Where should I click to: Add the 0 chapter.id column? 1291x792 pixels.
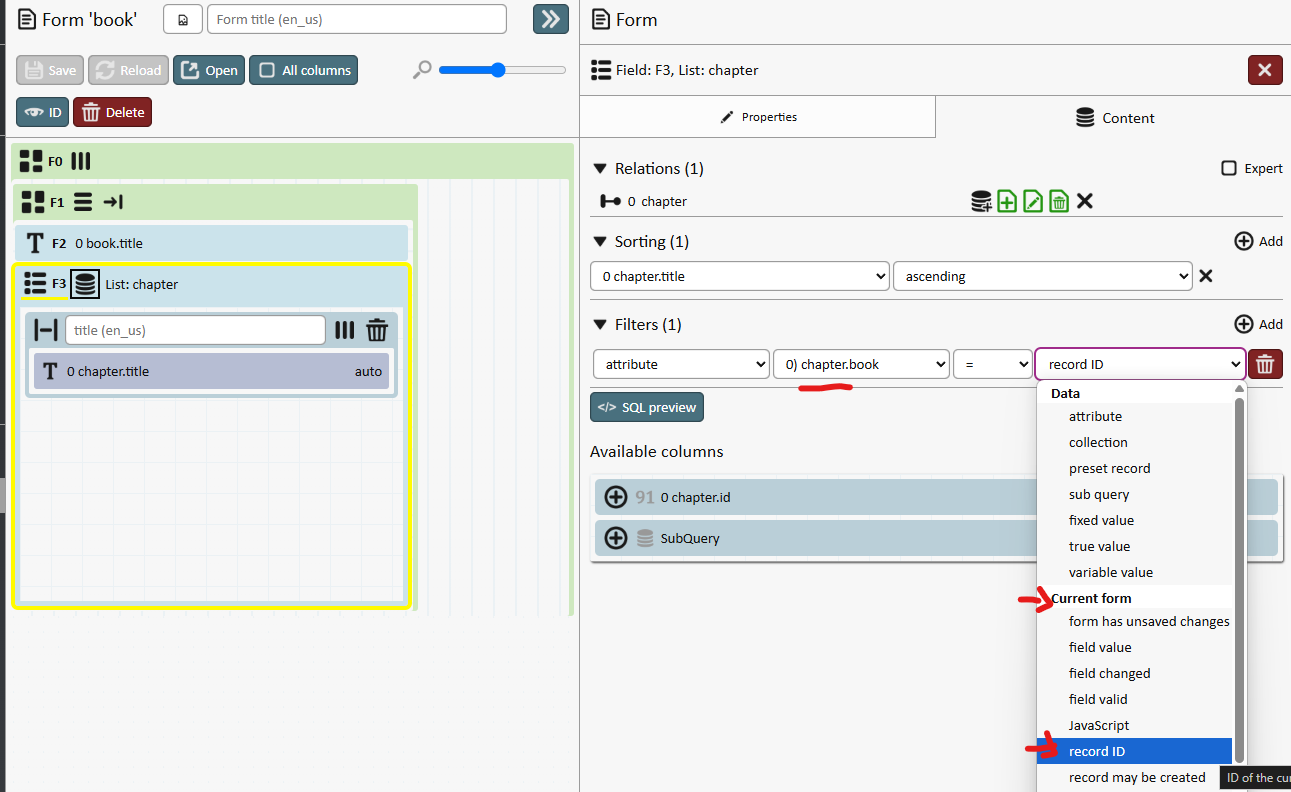pos(616,497)
